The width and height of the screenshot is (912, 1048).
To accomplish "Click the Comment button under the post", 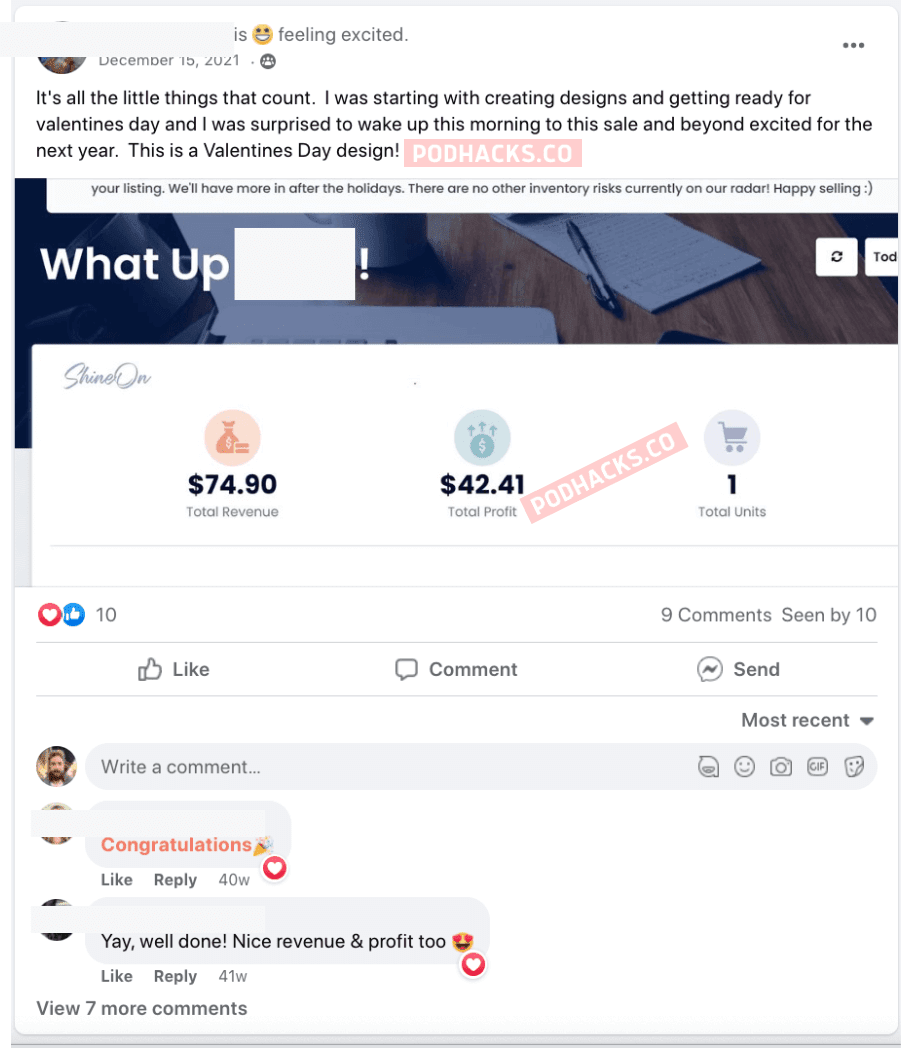I will point(456,669).
